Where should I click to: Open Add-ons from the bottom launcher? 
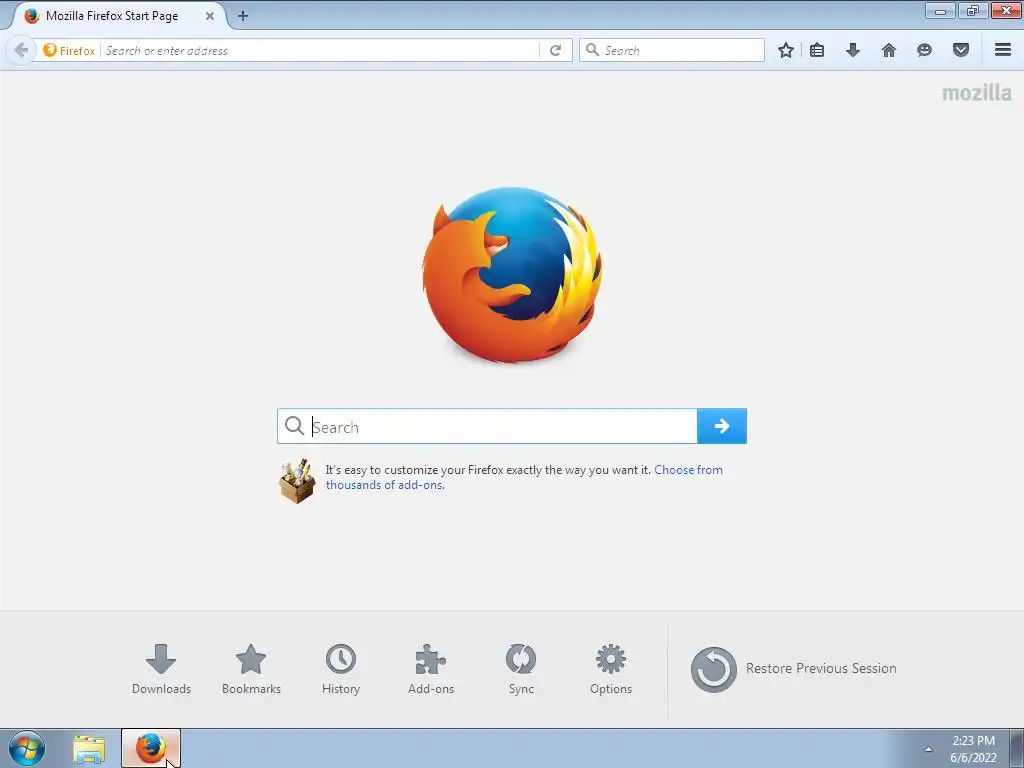431,669
